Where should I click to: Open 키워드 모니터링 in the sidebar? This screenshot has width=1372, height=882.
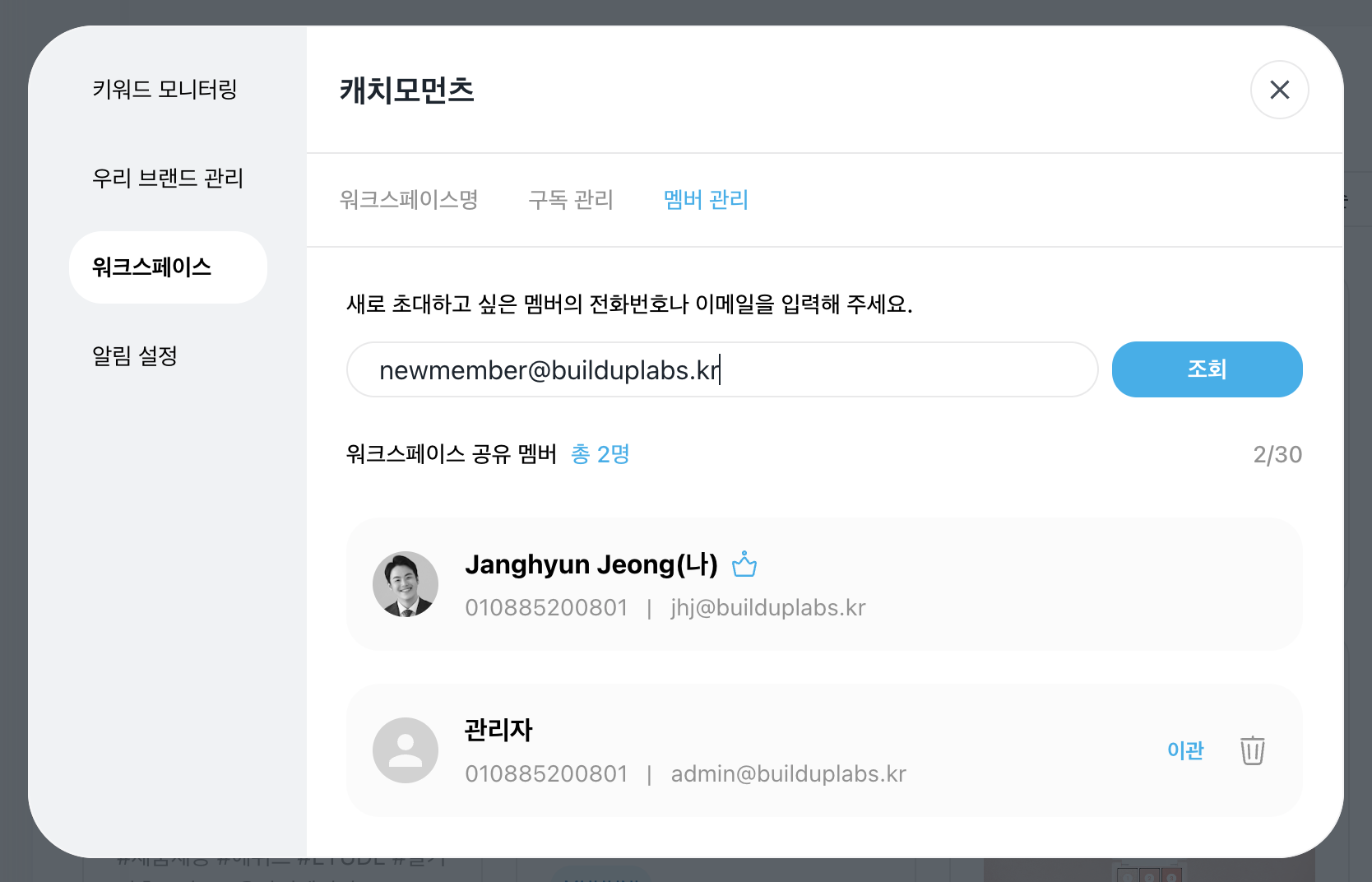165,89
